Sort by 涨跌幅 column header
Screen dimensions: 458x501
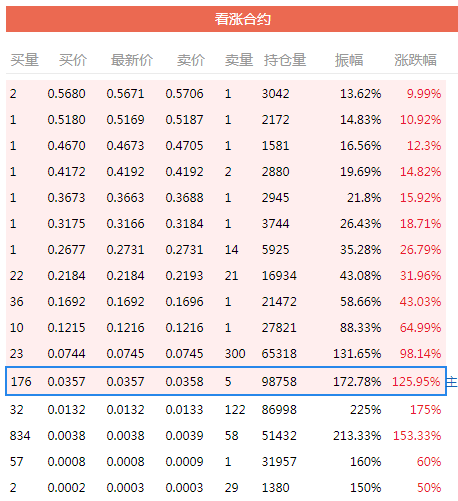click(415, 60)
